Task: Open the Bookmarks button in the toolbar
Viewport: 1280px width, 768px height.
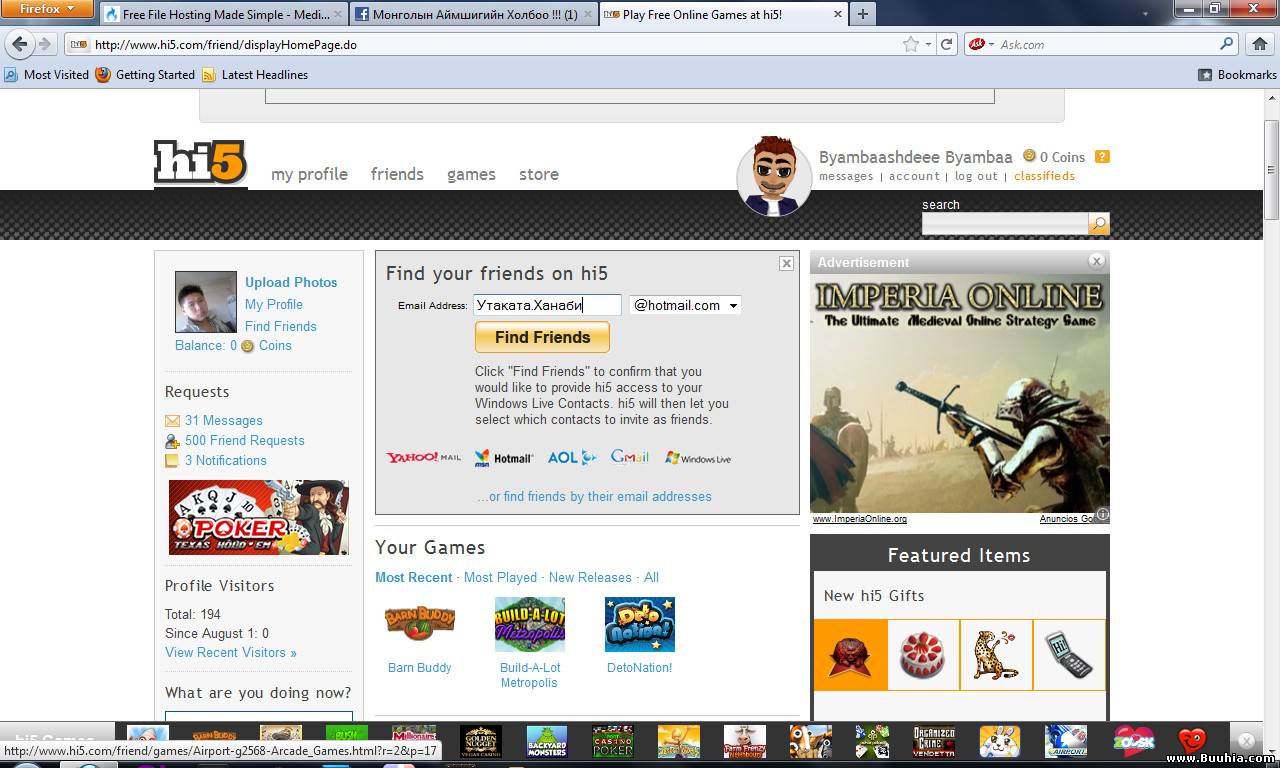Action: (1238, 75)
